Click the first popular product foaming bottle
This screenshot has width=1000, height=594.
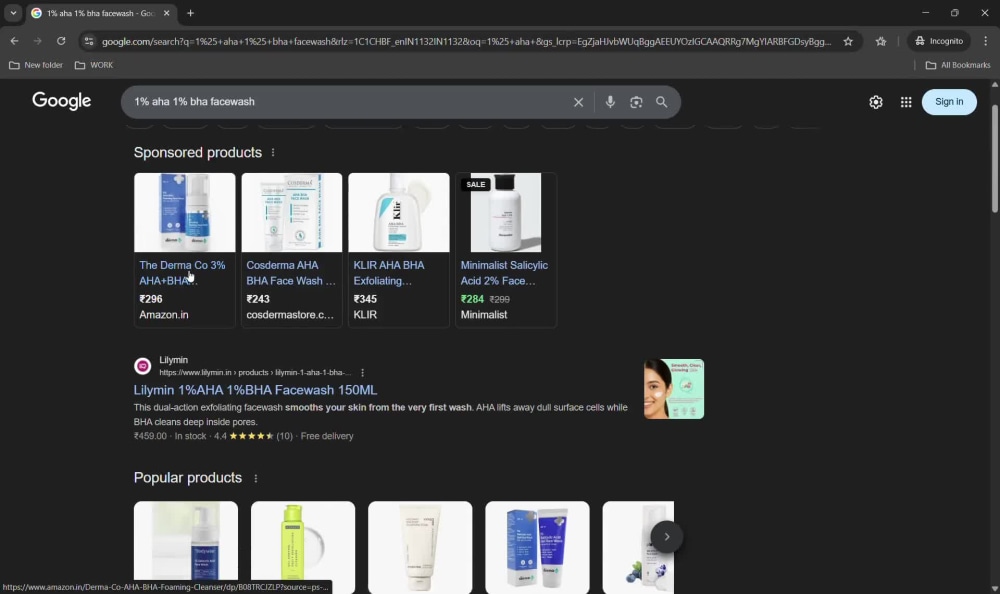point(186,547)
